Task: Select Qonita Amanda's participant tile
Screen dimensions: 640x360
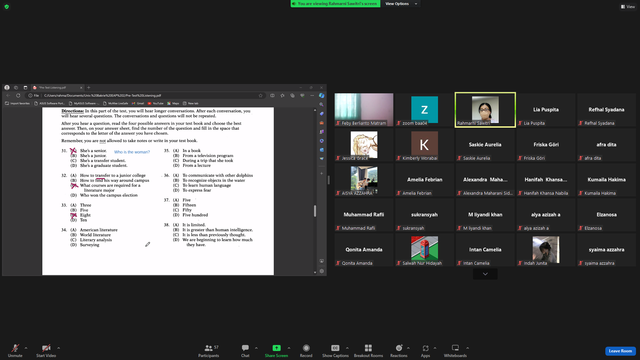Action: tap(364, 250)
